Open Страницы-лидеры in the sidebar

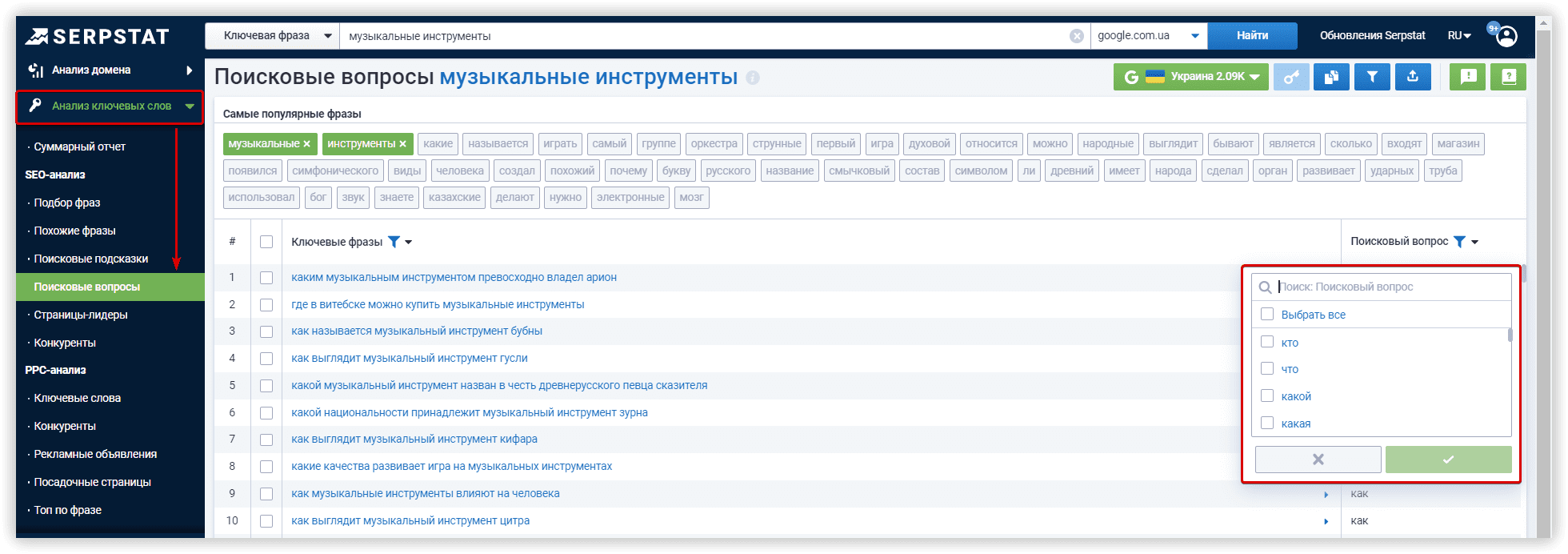tap(81, 315)
